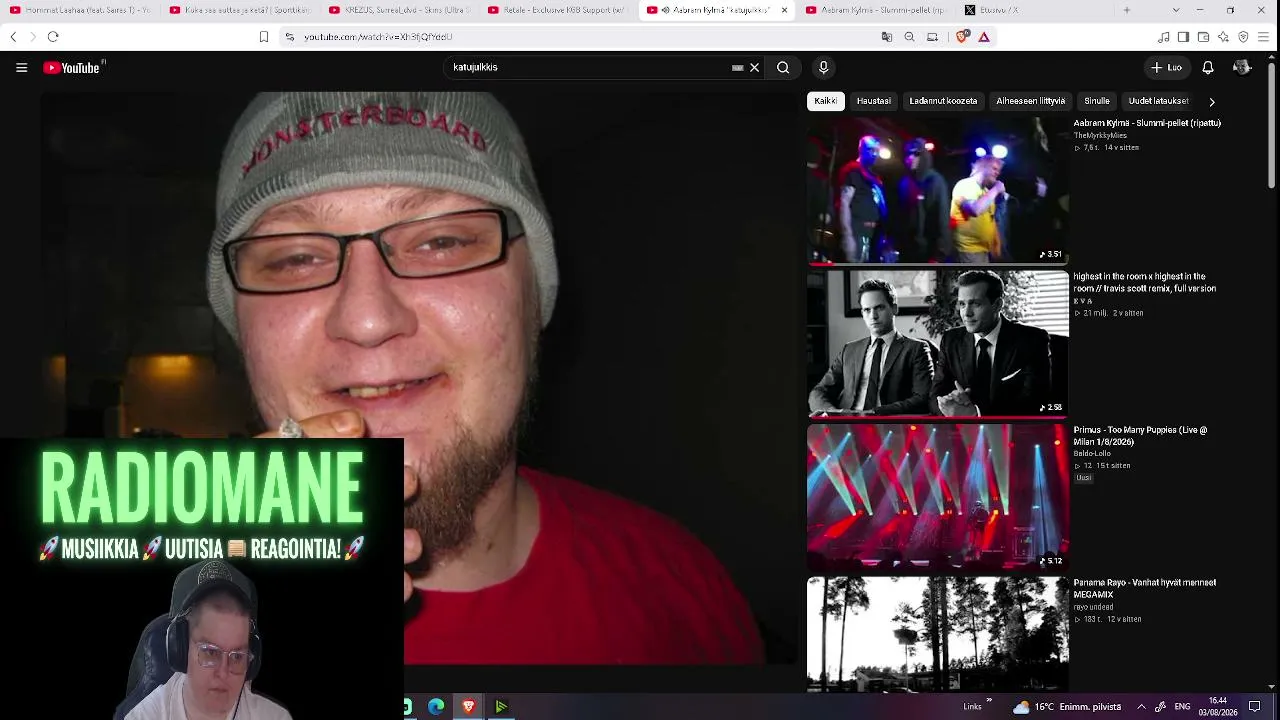The width and height of the screenshot is (1280, 720).
Task: Switch to the X Etusivu tab
Action: [1035, 10]
